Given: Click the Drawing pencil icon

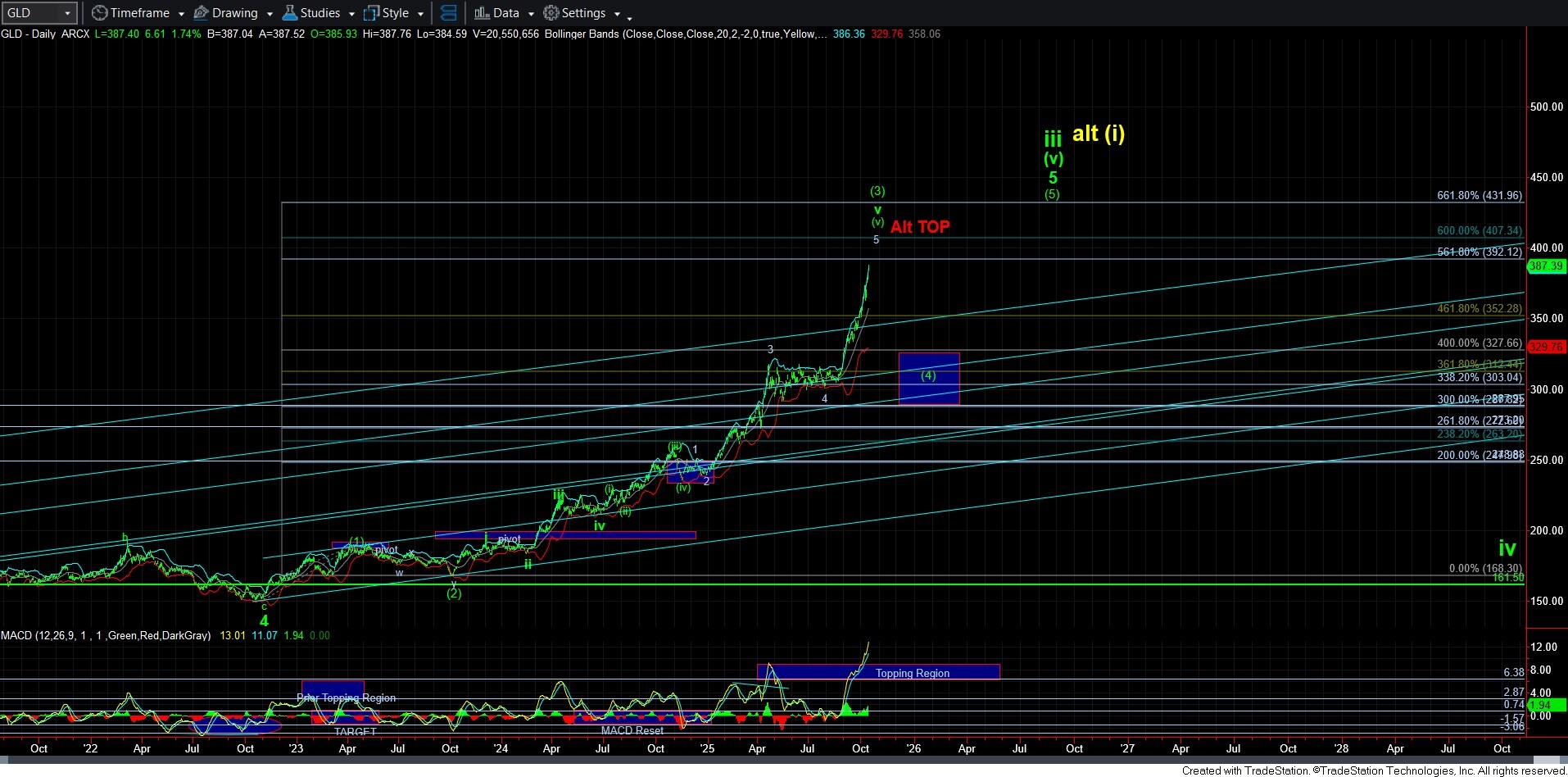Looking at the screenshot, I should tap(202, 13).
